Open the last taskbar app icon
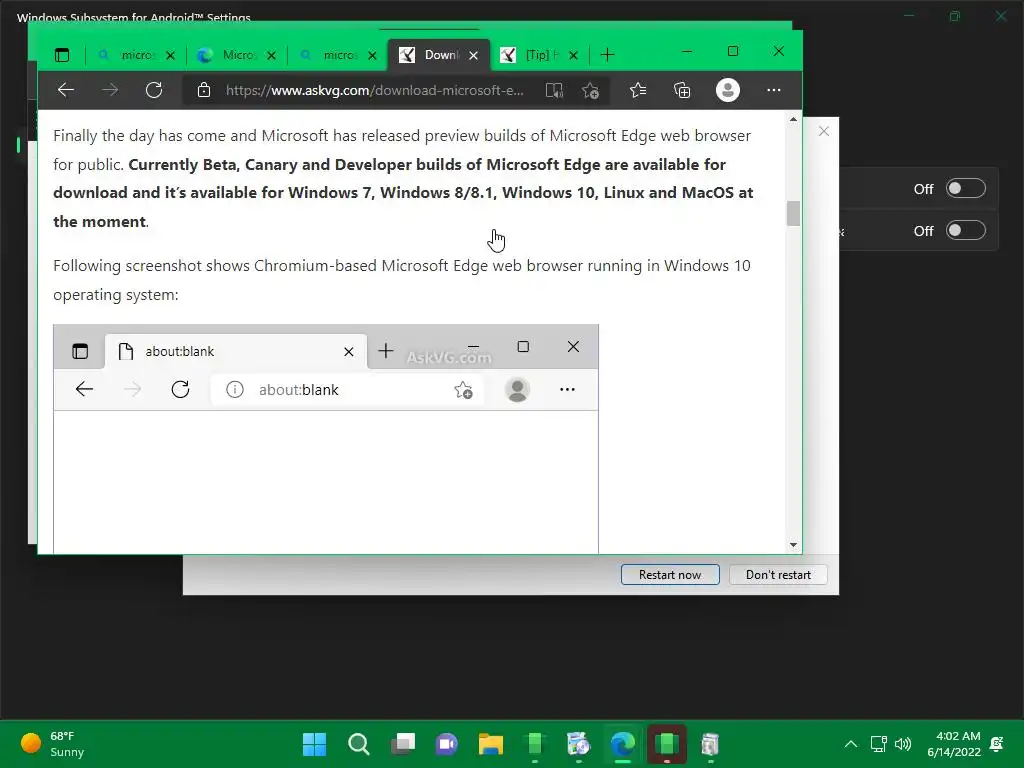 pos(711,744)
